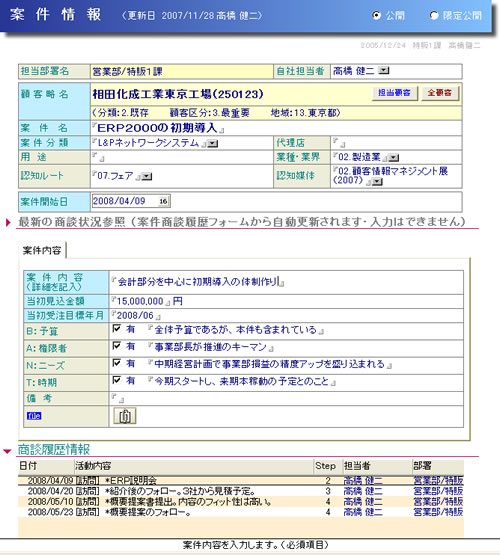Open 高橋 健二 link in the 2008/04/20 row
Image resolution: width=500 pixels, height=555 pixels.
coord(363,491)
